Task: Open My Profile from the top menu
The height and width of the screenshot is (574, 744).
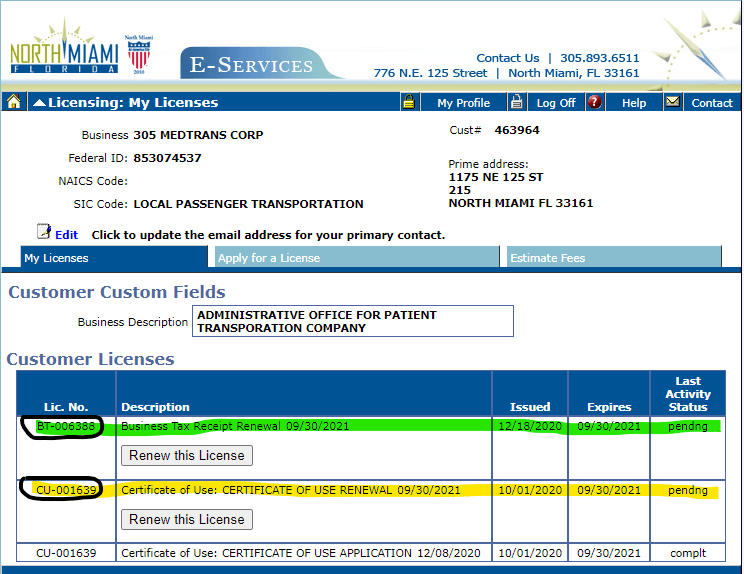Action: 463,103
